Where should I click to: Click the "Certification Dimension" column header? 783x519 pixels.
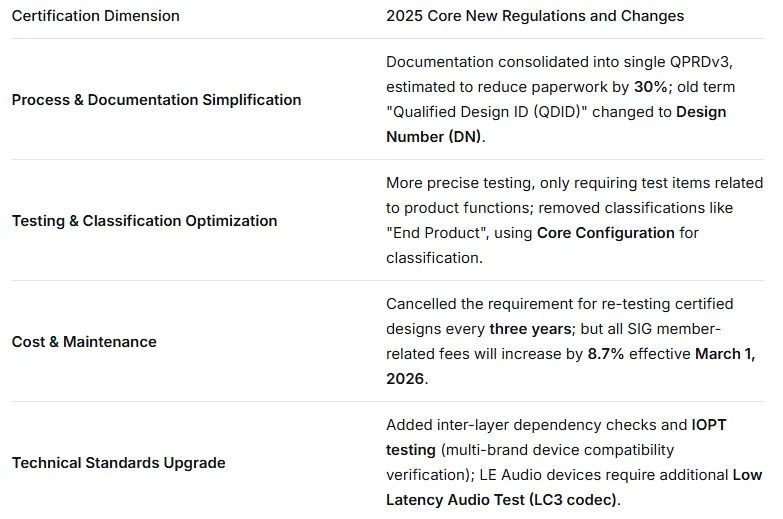click(96, 16)
